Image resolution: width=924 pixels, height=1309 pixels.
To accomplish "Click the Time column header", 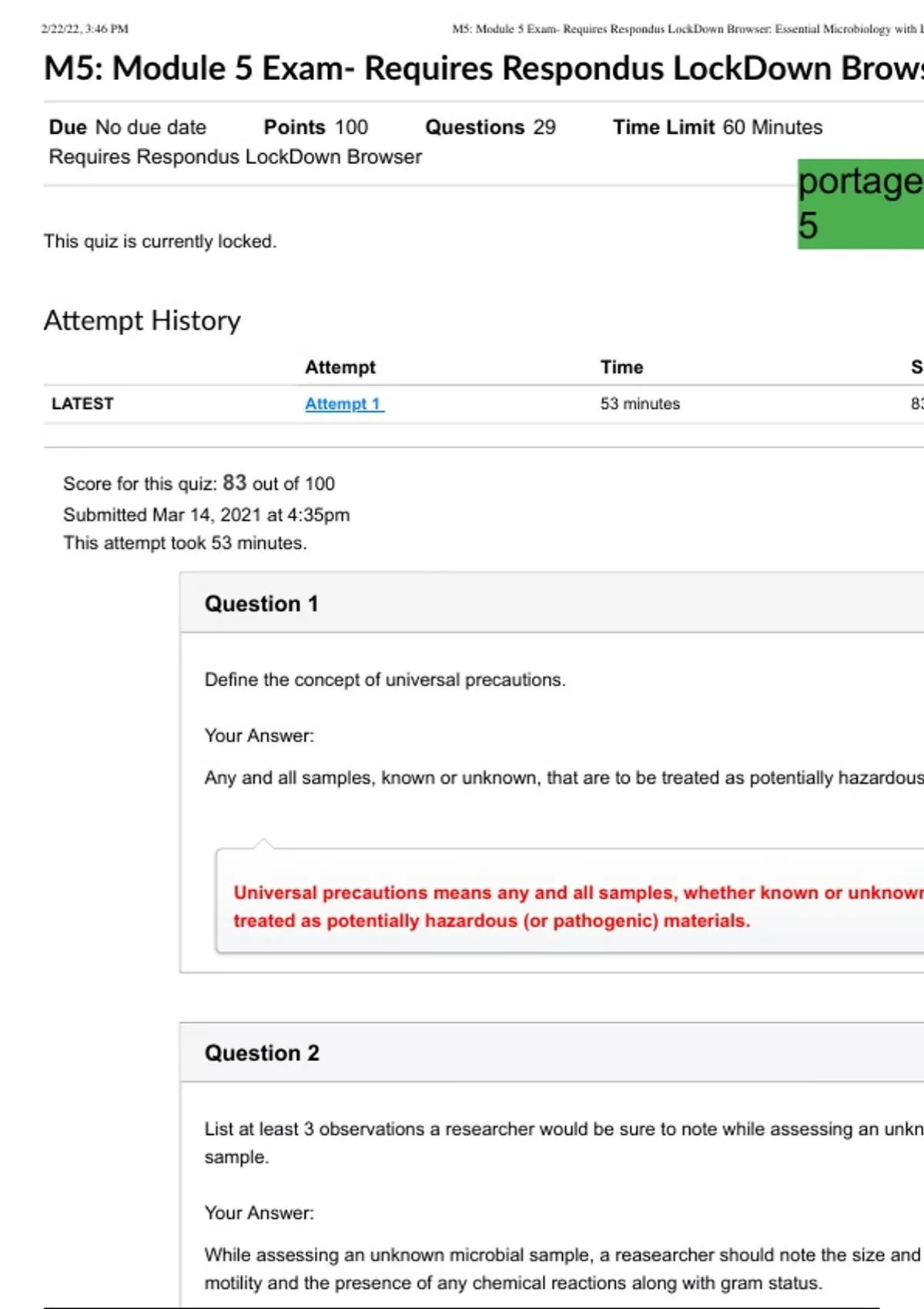I will [621, 367].
